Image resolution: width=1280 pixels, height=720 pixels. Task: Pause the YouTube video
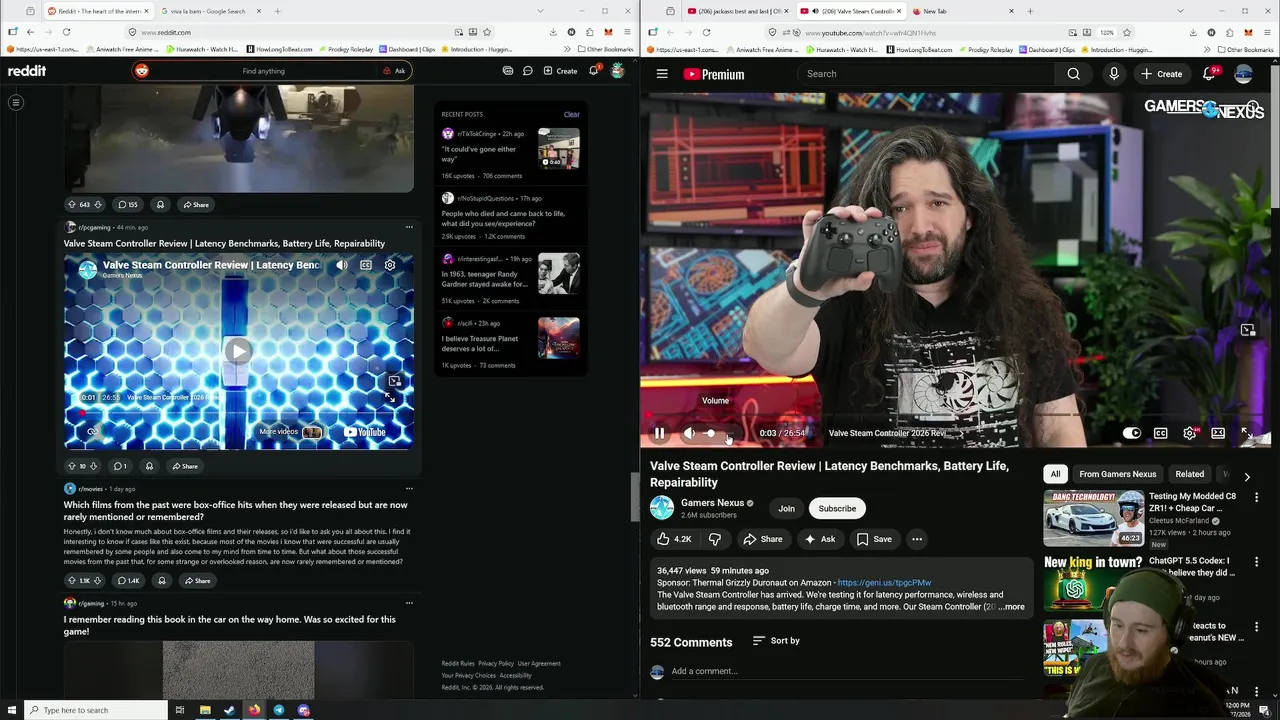click(659, 433)
